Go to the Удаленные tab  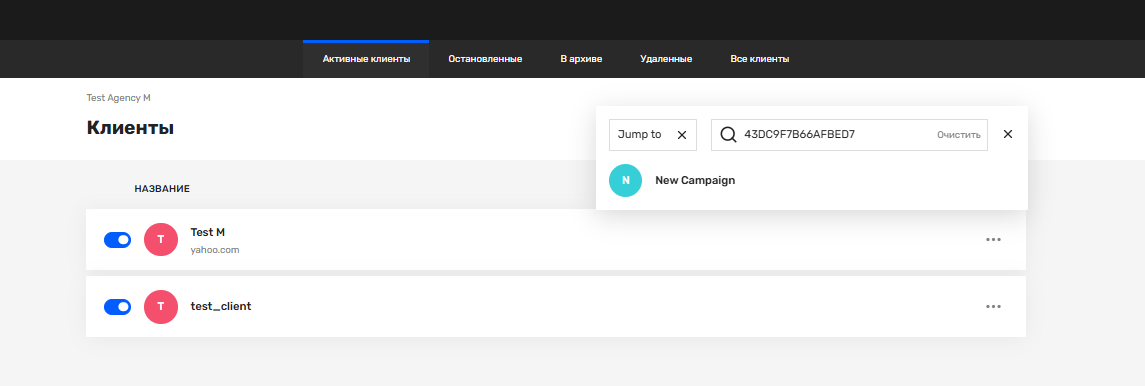tap(666, 59)
